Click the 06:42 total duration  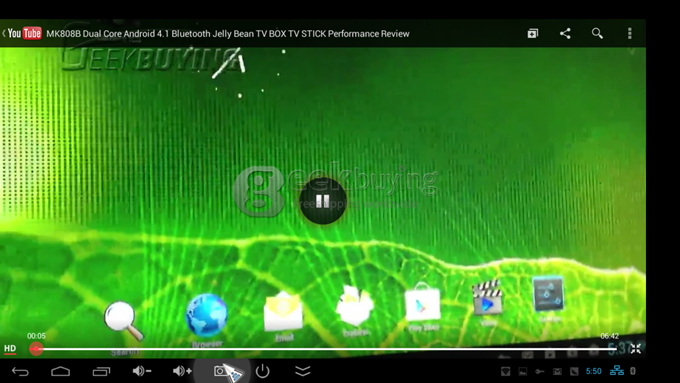click(x=609, y=336)
